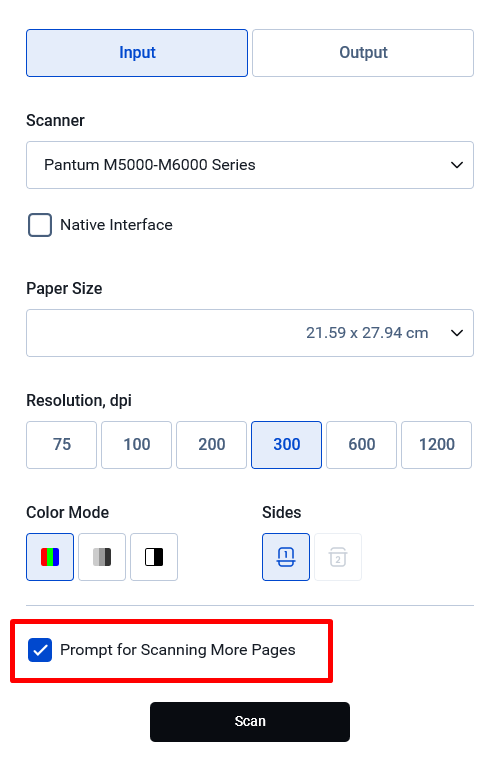Select the RGB color scan mode
Image resolution: width=504 pixels, height=771 pixels.
(x=50, y=557)
